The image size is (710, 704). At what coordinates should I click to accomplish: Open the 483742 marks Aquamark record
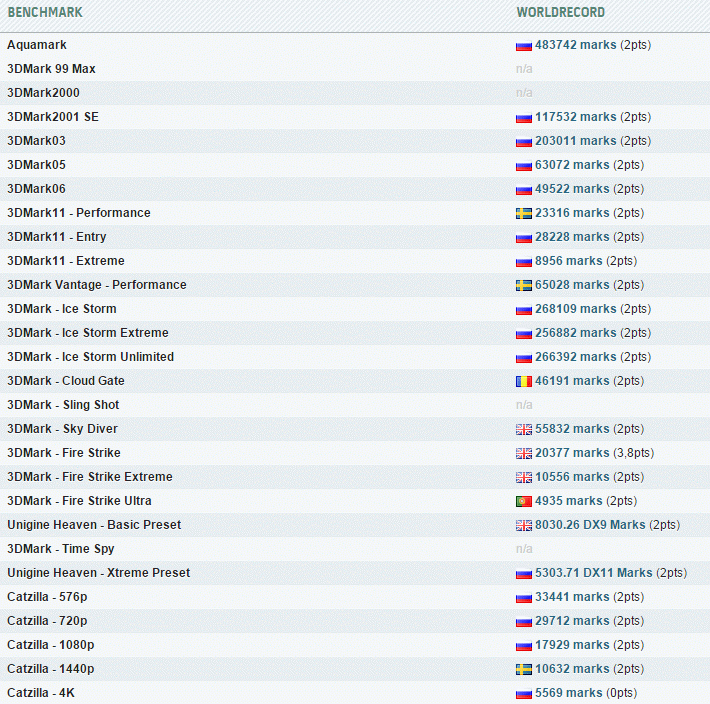coord(575,45)
